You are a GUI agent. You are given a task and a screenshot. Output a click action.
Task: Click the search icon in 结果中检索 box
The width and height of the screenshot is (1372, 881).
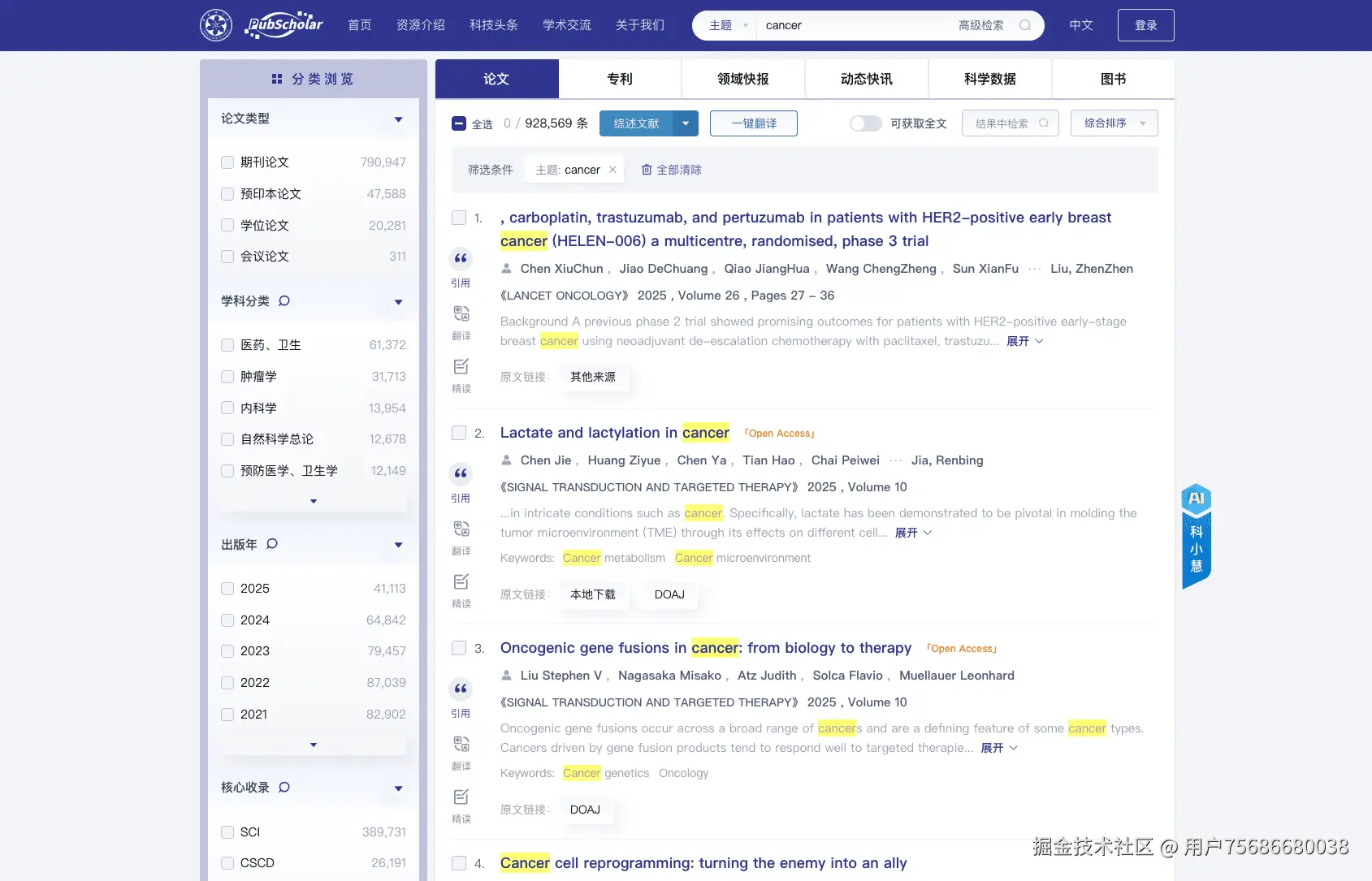click(x=1044, y=123)
